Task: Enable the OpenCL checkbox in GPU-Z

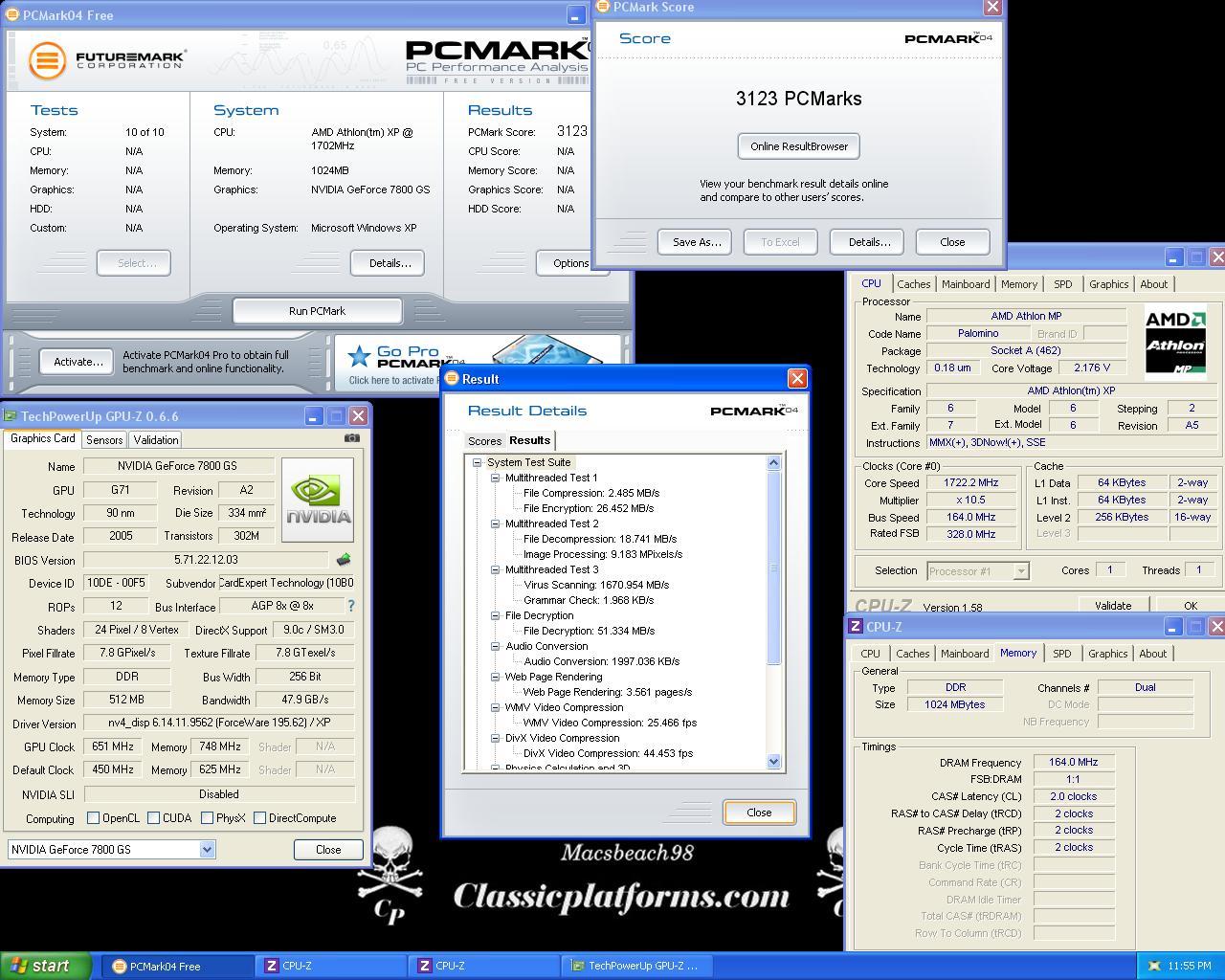Action: coord(94,818)
